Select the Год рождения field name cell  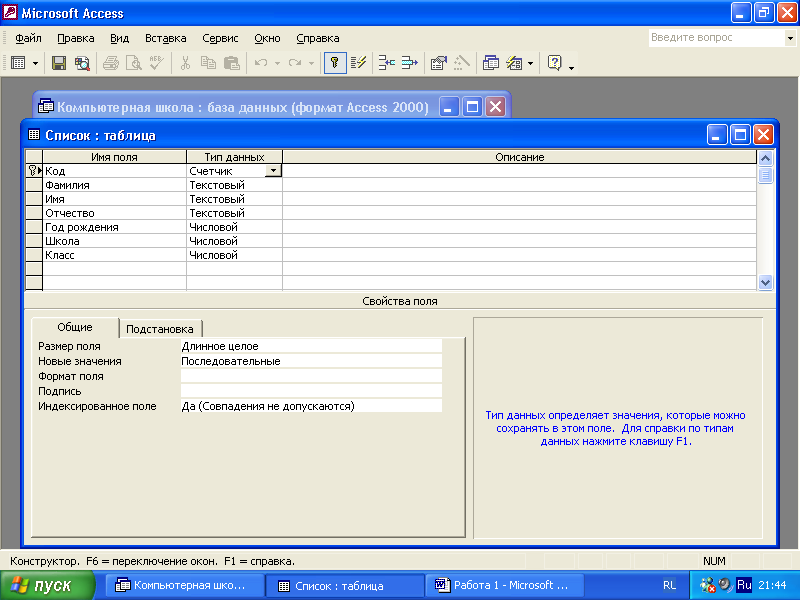(115, 227)
